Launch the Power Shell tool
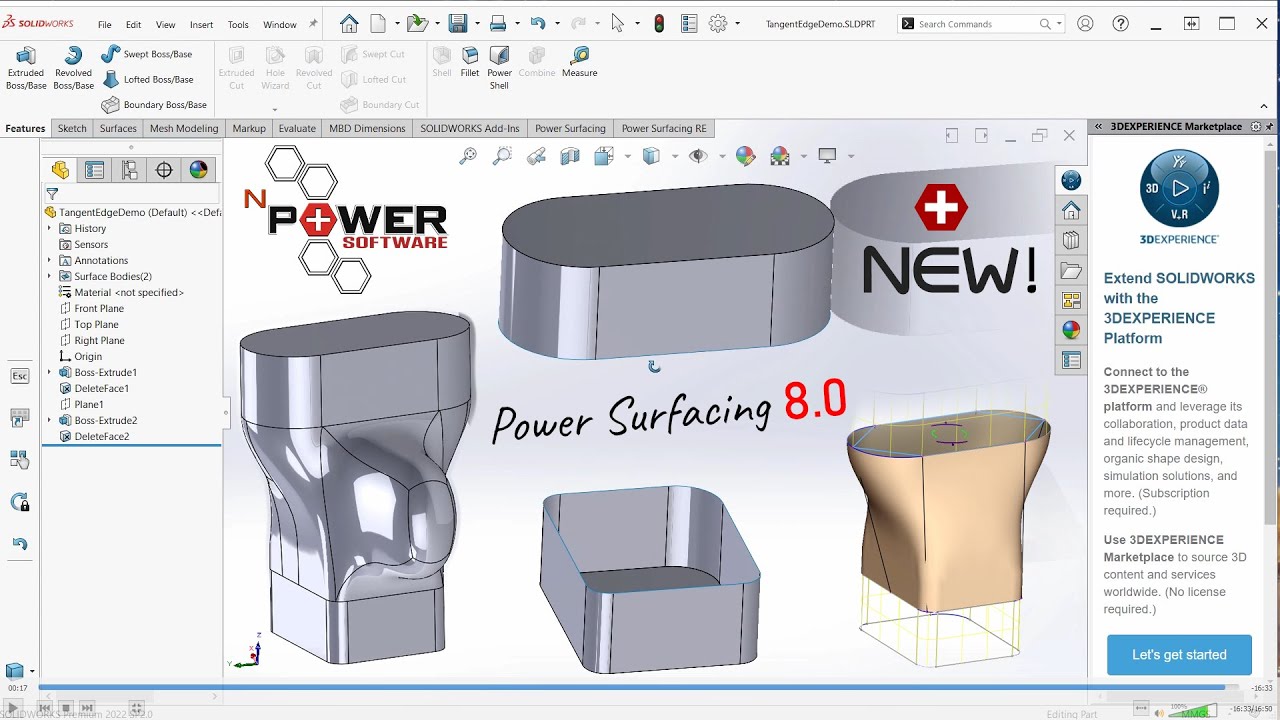1280x720 pixels. (499, 68)
